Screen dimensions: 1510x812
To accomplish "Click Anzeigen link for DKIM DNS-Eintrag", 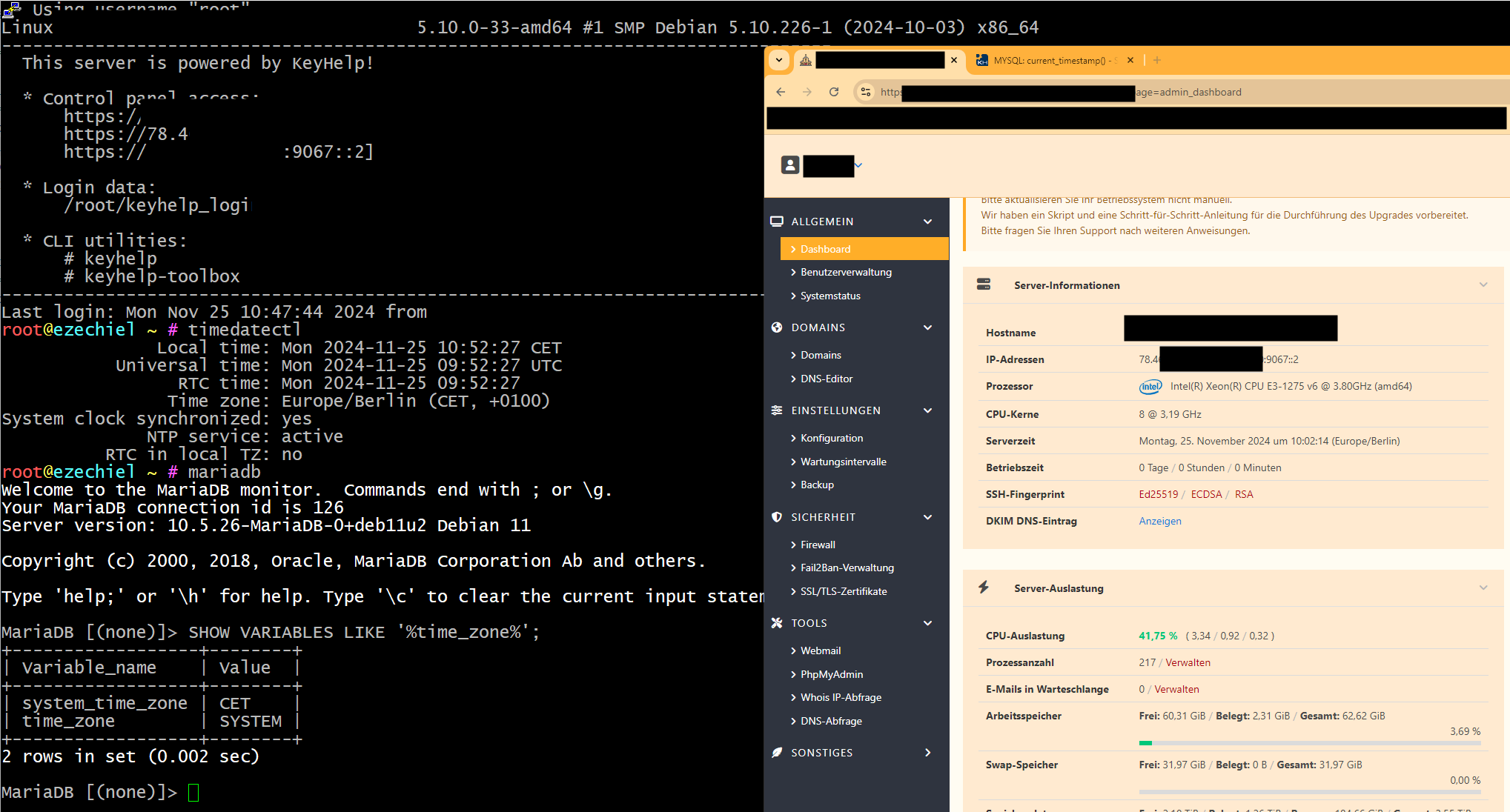I will point(1160,521).
